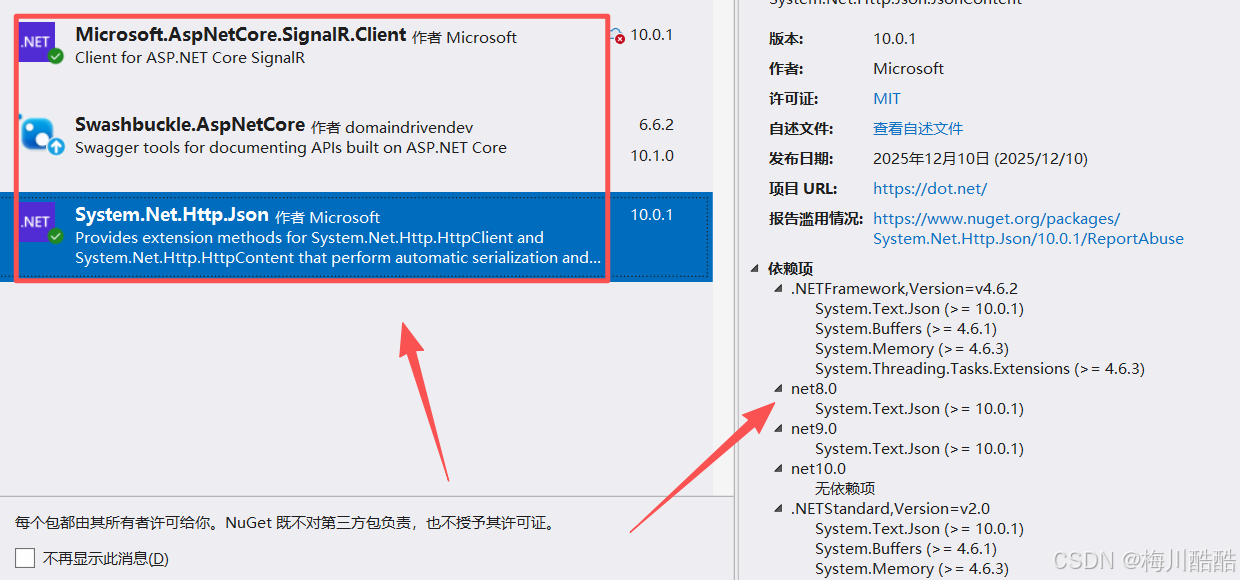The height and width of the screenshot is (580, 1240).
Task: Click the 查看自述文件 link
Action: click(917, 128)
